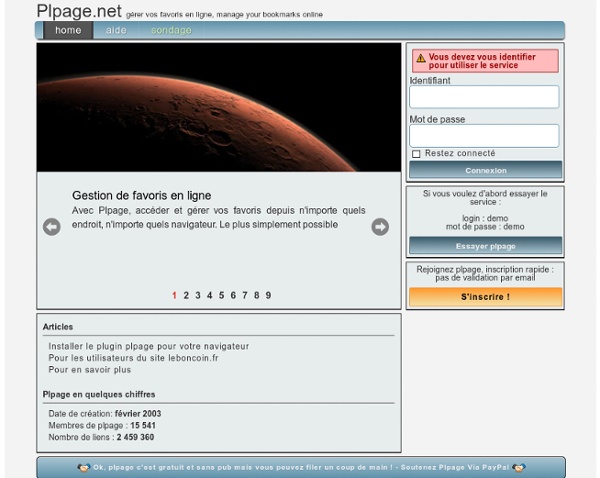Click the Soutenez Plpage Via PayPal banner

pyautogui.click(x=301, y=468)
